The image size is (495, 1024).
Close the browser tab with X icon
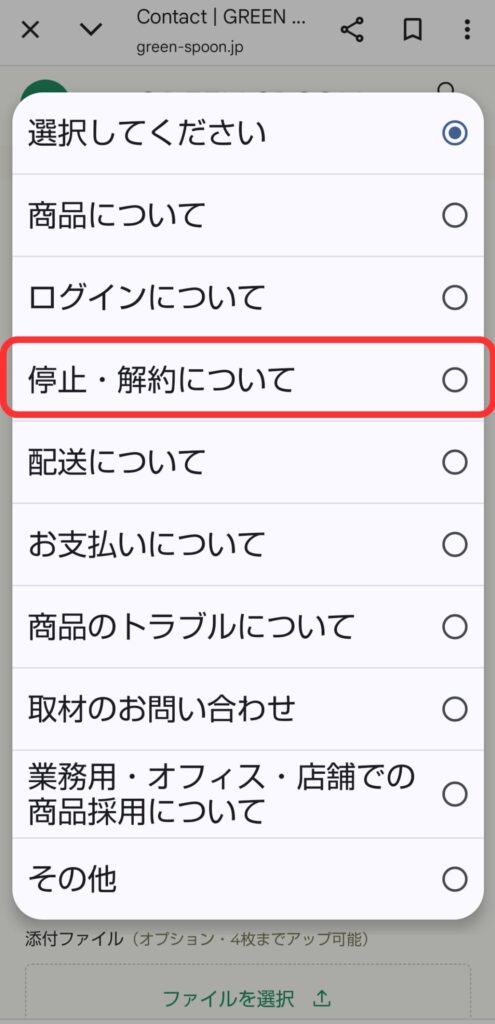(31, 30)
